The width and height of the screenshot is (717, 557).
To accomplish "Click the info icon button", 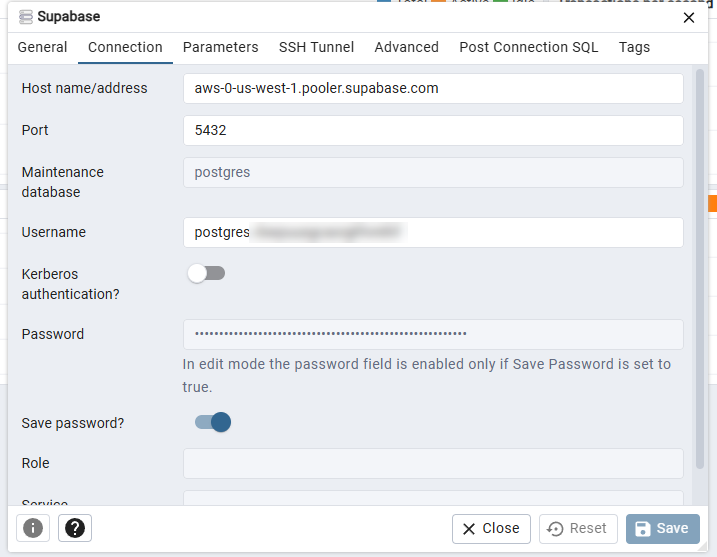I will 33,528.
